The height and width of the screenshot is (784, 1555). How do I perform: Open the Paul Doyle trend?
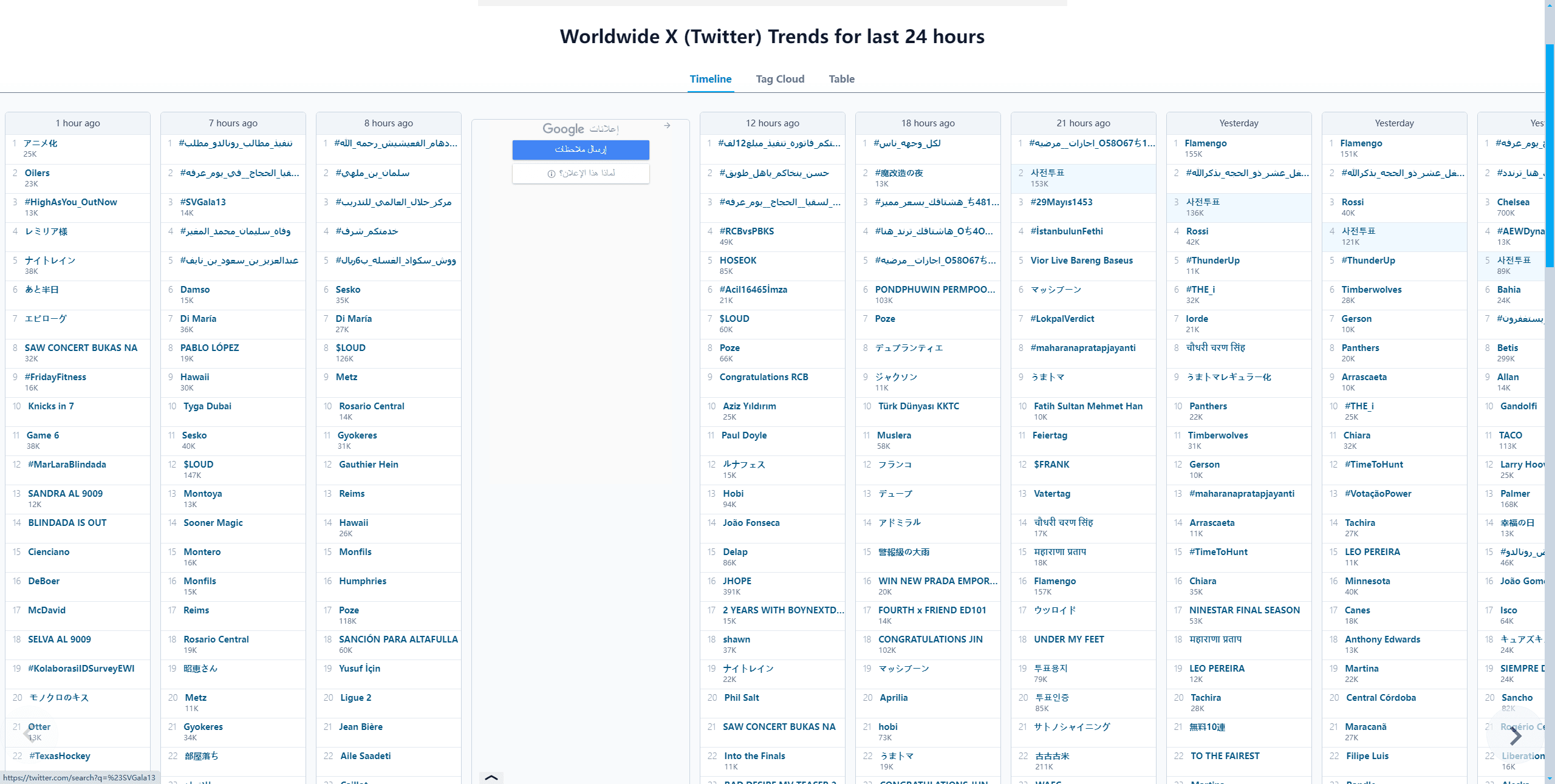[x=744, y=435]
